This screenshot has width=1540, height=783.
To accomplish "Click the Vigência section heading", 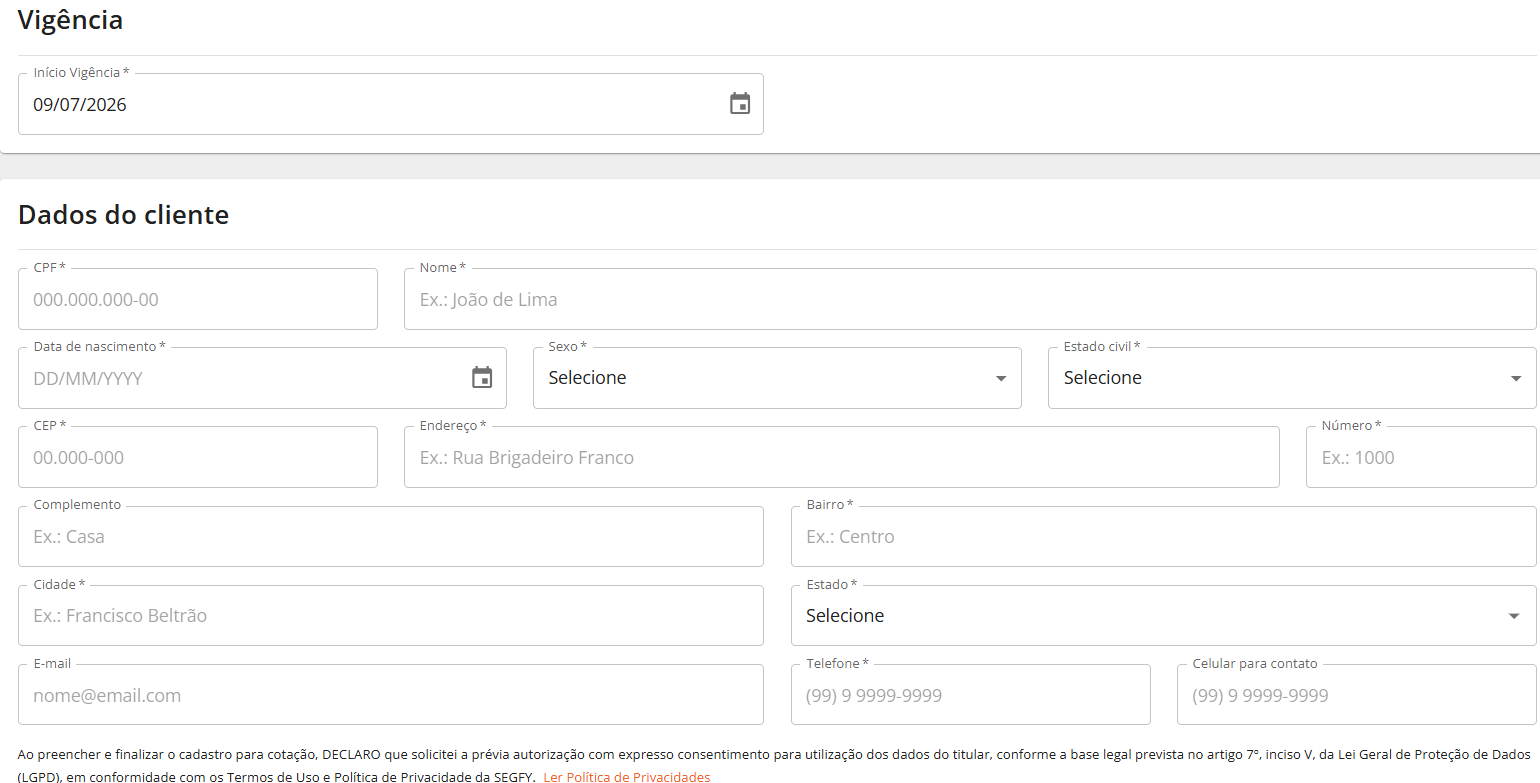I will [70, 19].
